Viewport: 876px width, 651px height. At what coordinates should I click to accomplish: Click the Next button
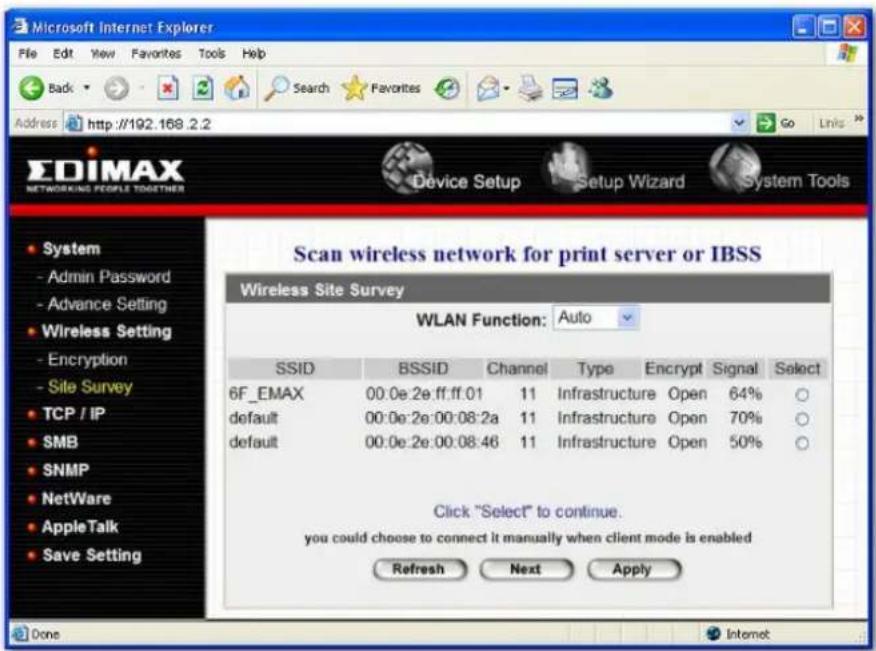pos(526,569)
